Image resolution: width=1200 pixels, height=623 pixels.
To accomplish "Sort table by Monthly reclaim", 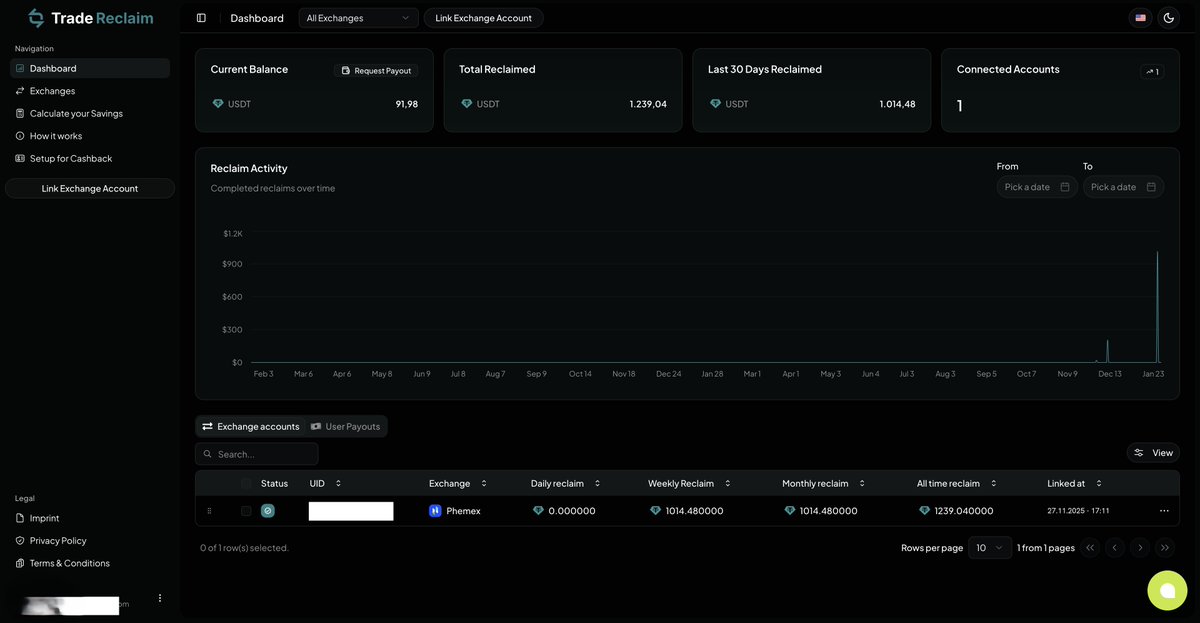I will tap(824, 483).
